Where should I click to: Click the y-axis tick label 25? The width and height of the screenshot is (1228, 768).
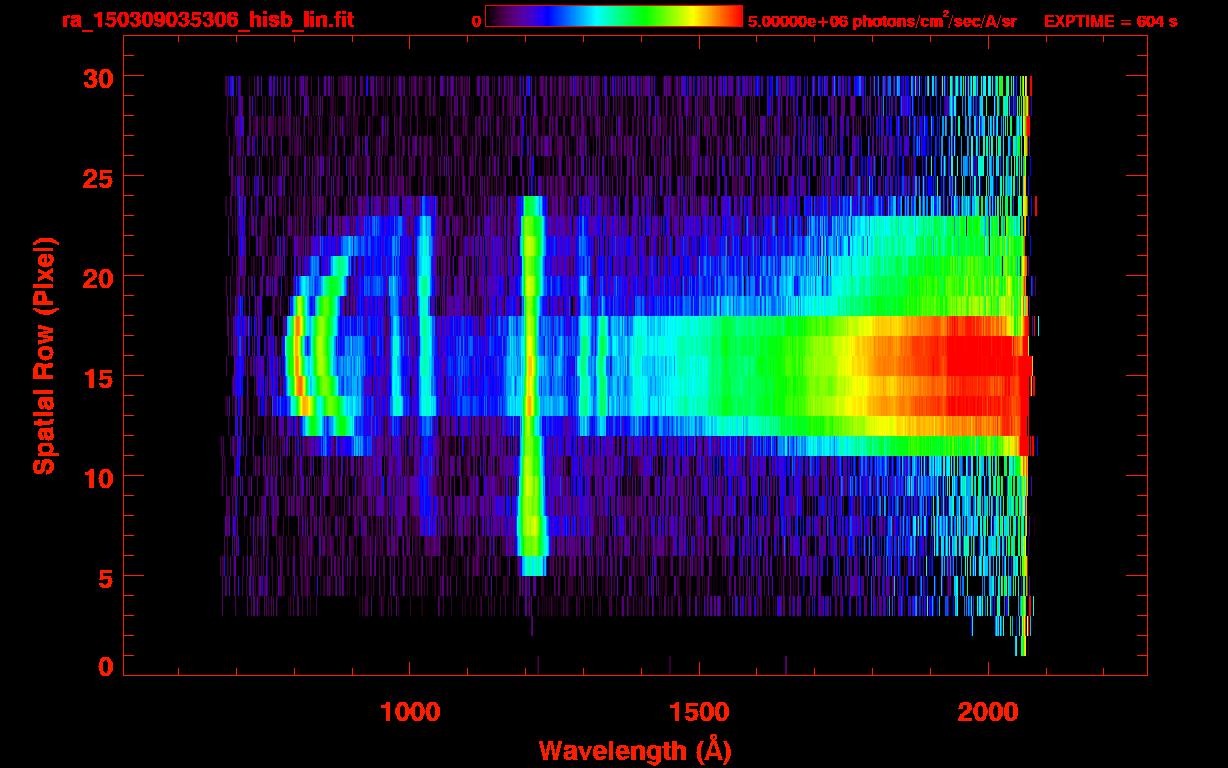[x=96, y=177]
